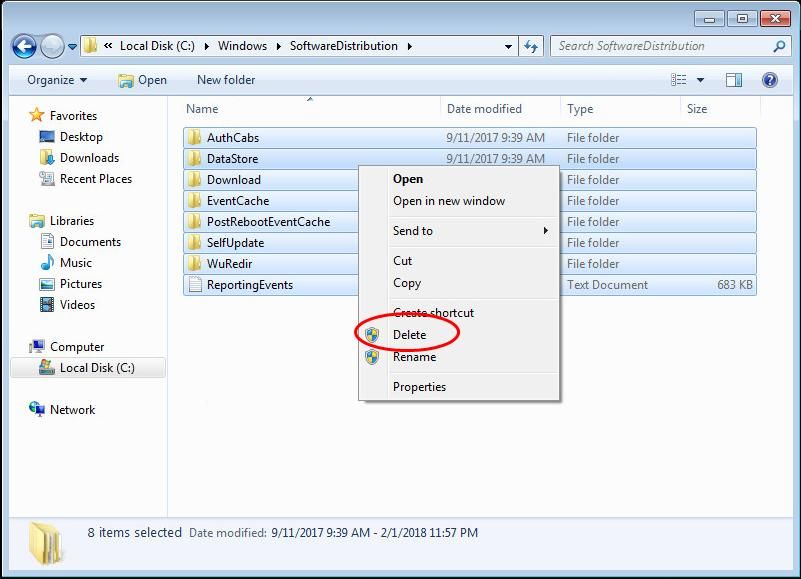
Task: Click the Videos library film icon
Action: point(47,305)
